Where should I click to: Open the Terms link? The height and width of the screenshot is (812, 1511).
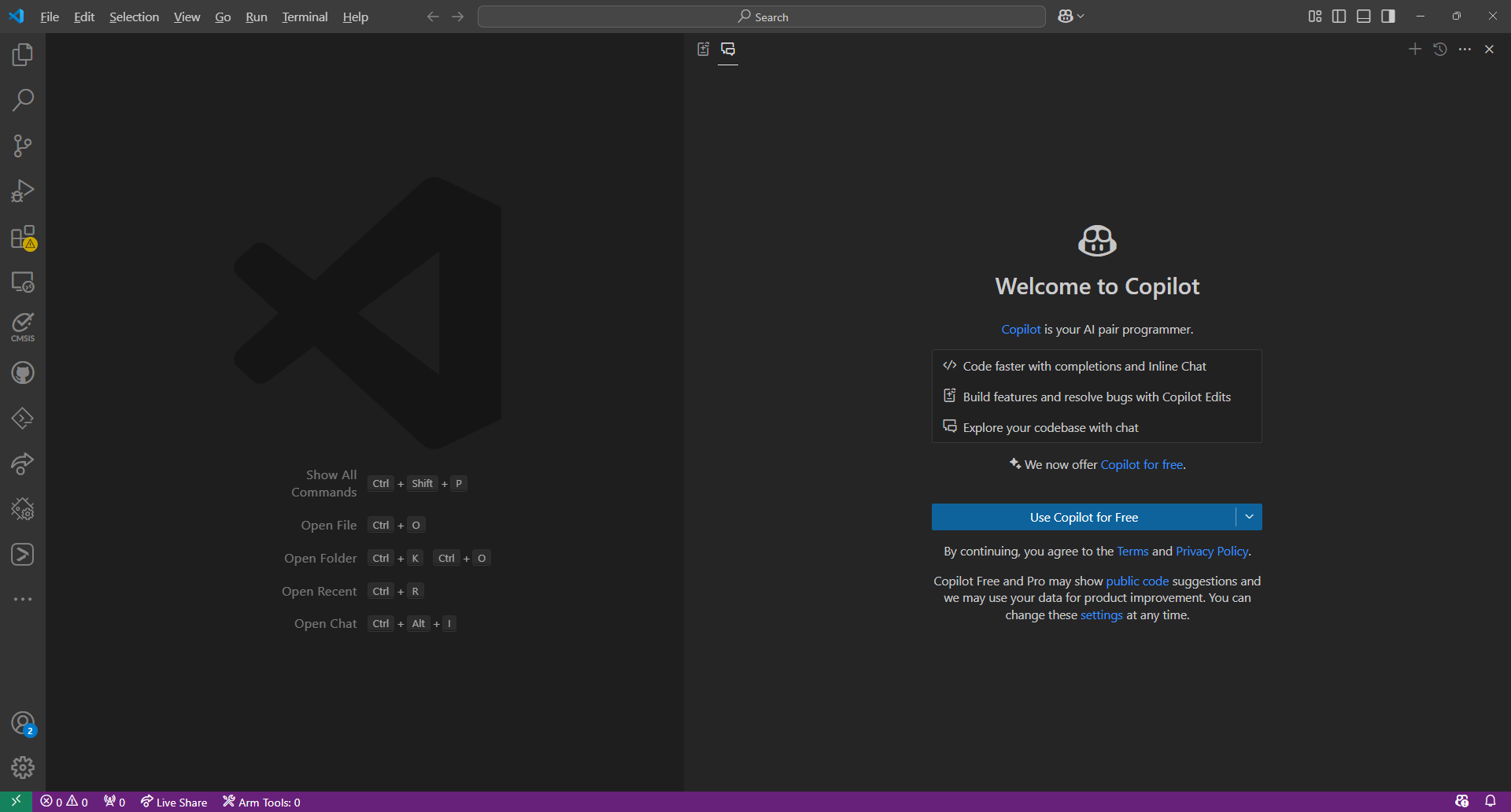[1132, 551]
